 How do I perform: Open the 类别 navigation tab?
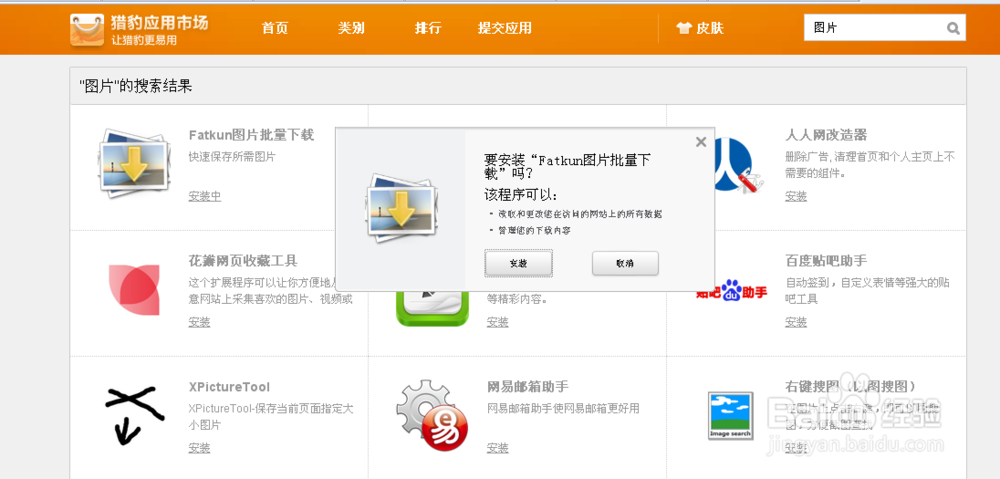click(351, 28)
